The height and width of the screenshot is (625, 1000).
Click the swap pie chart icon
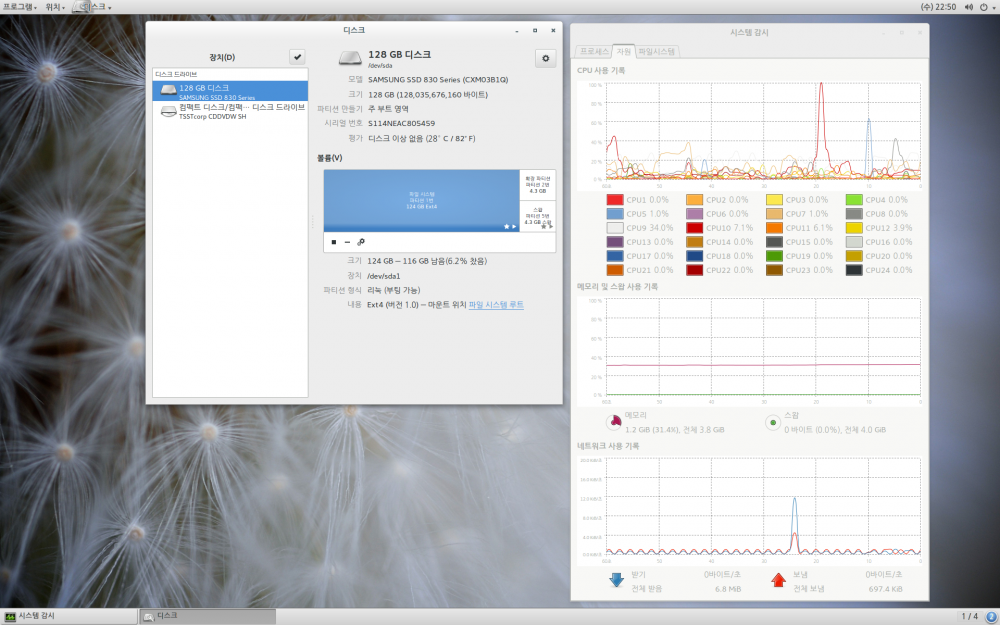point(772,422)
